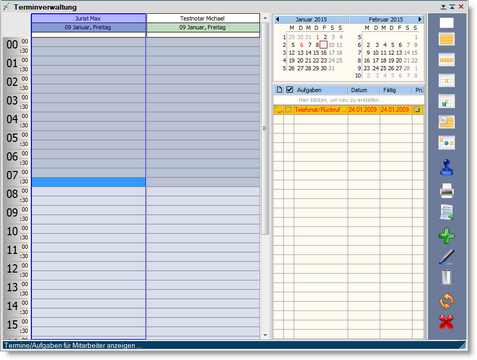Click the checkmark column header in task list
477x360 pixels.
click(x=289, y=90)
